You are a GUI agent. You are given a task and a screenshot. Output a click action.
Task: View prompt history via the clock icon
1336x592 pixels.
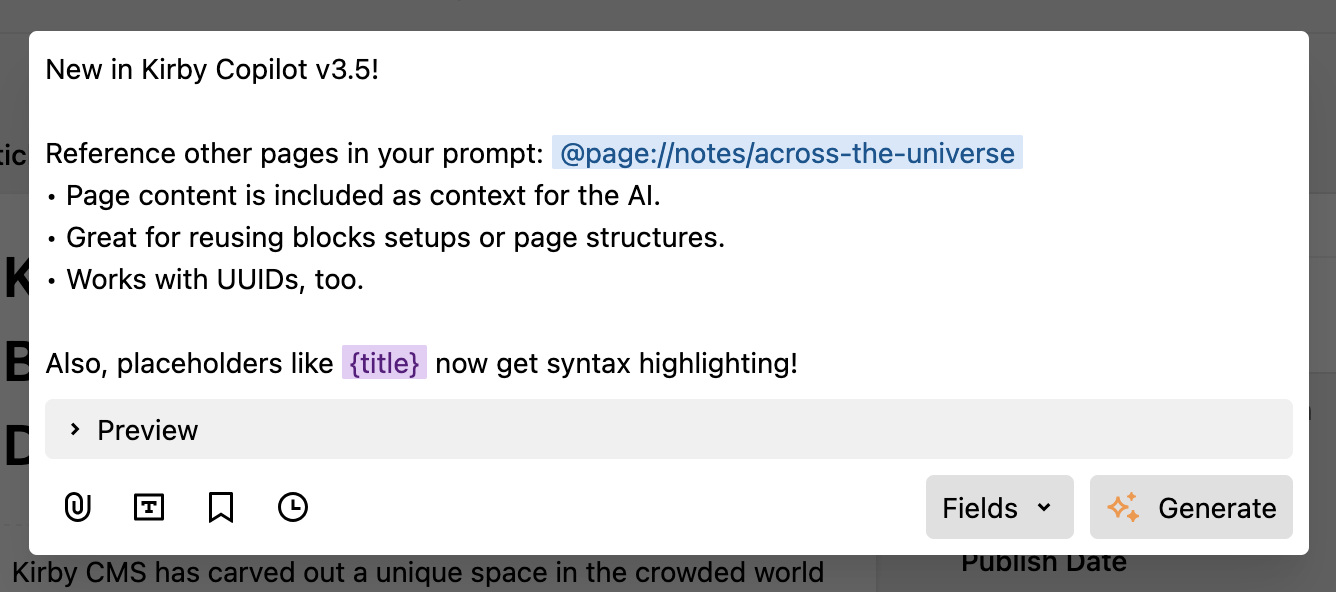coord(293,507)
